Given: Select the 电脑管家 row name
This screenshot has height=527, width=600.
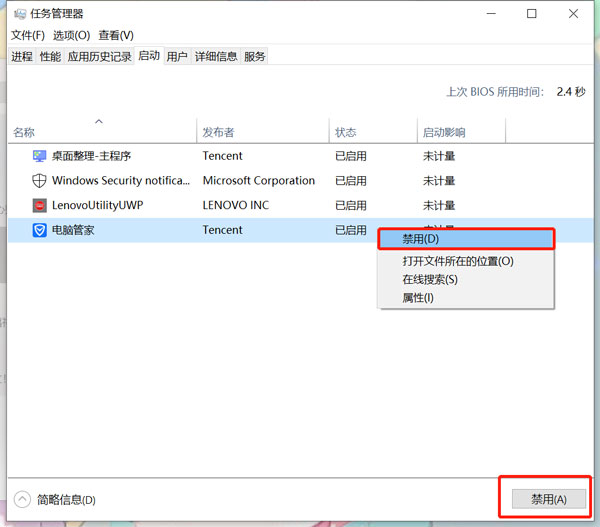Looking at the screenshot, I should coord(73,230).
